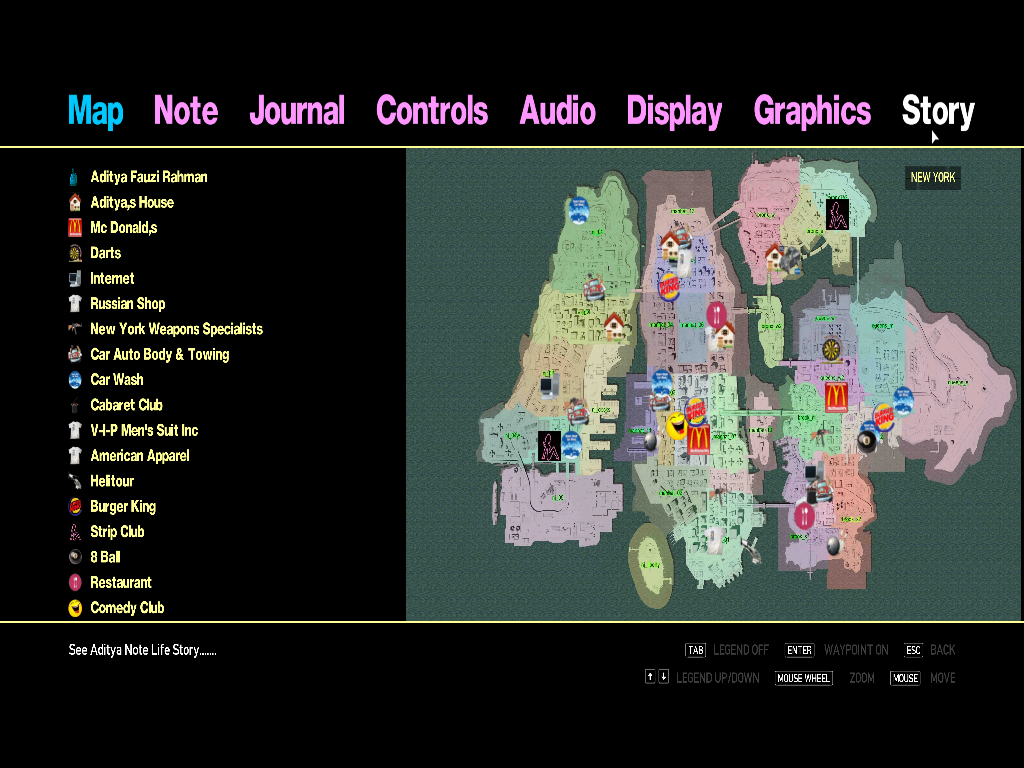The image size is (1024, 768).
Task: Click the McDonald's marker beside the map smiley
Action: pyautogui.click(x=698, y=440)
